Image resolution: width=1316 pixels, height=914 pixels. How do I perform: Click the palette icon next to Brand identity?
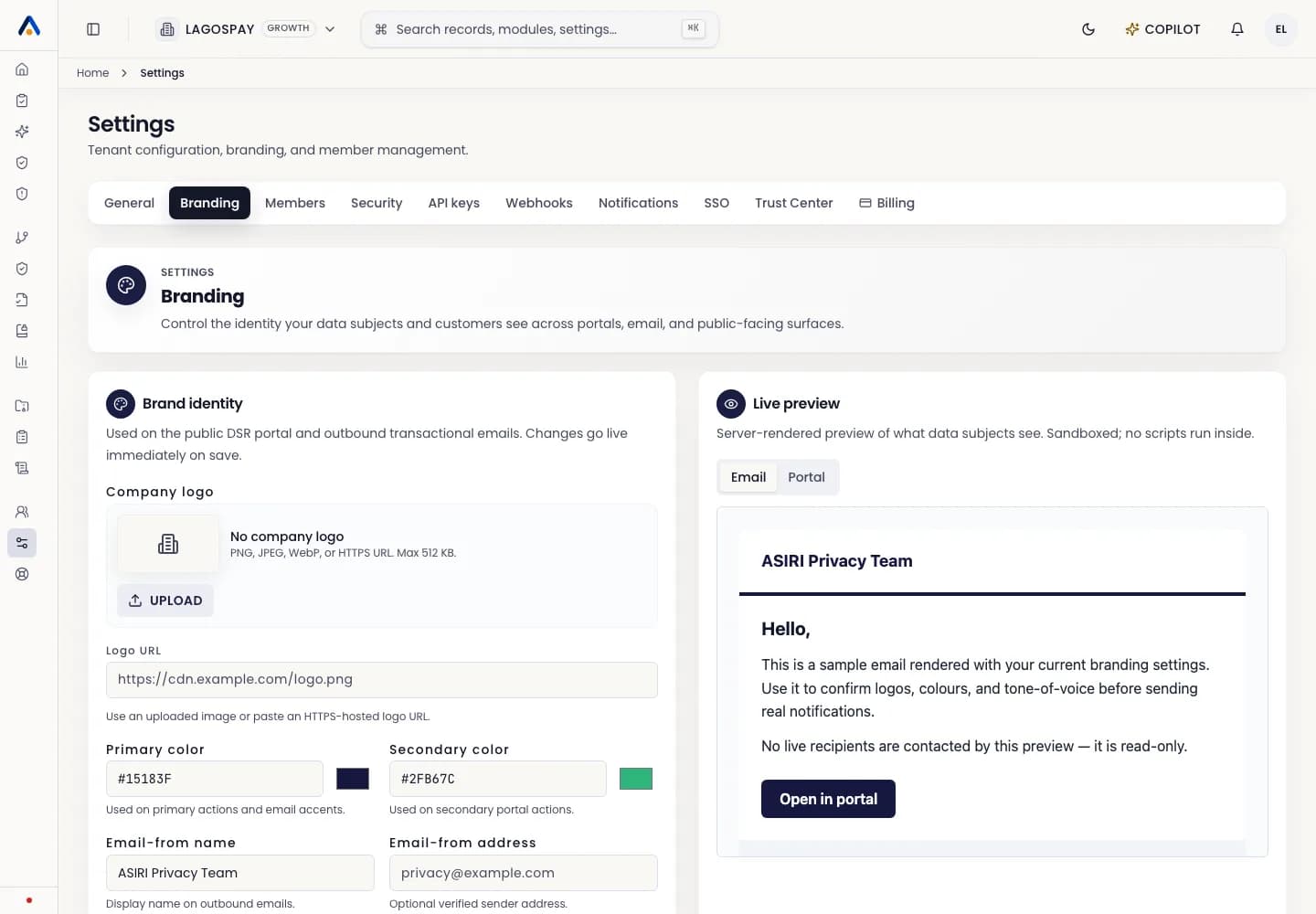click(121, 404)
